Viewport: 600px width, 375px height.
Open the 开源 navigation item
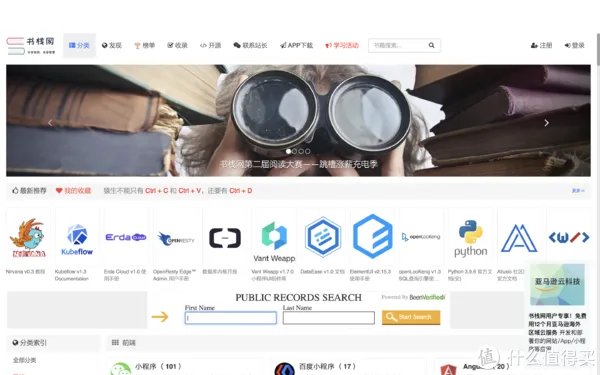point(210,46)
